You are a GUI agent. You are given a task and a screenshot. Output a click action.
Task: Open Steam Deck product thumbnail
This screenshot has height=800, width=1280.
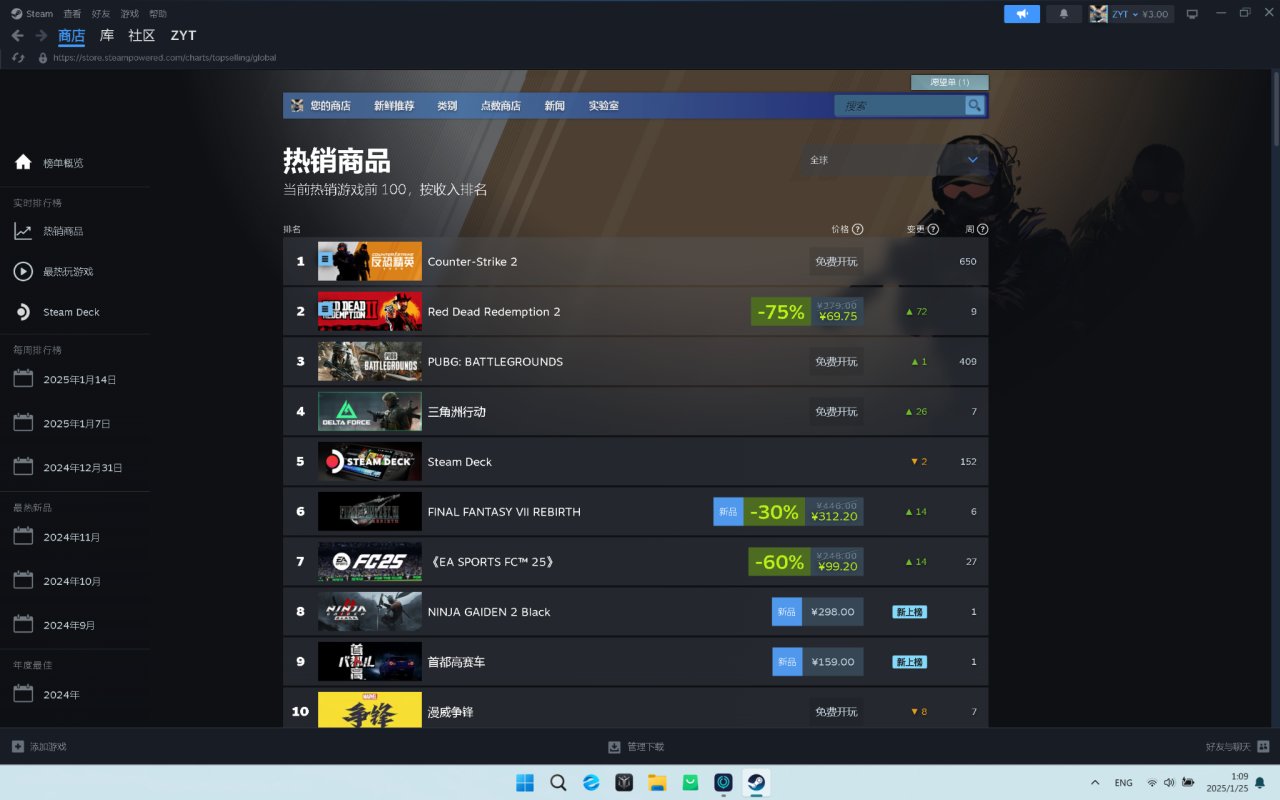[x=370, y=461]
